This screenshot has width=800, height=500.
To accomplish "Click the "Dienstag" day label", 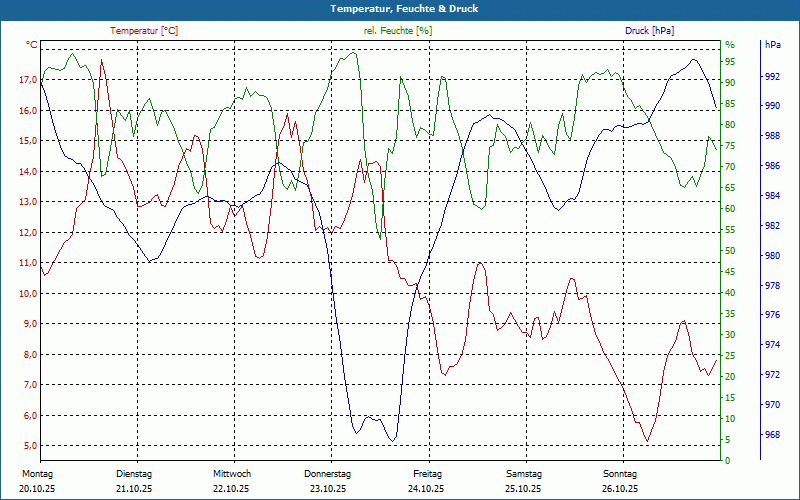I will pyautogui.click(x=134, y=474).
